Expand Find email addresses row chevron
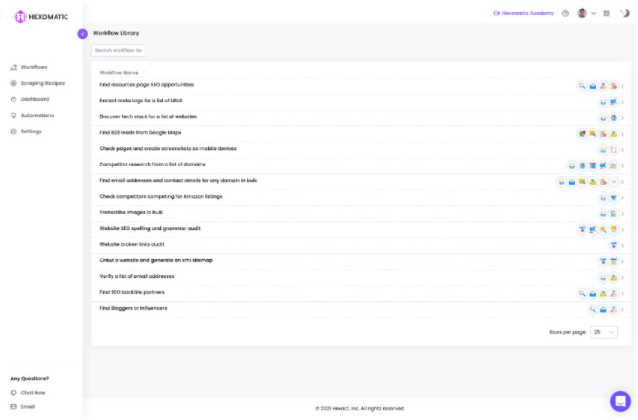Screen dimensions: 638x420 (623, 182)
